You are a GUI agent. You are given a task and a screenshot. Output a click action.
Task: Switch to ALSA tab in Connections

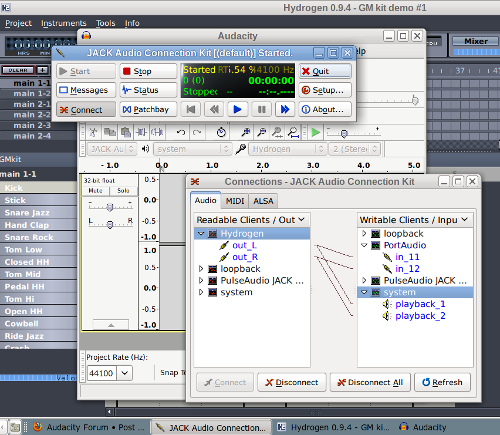click(263, 201)
